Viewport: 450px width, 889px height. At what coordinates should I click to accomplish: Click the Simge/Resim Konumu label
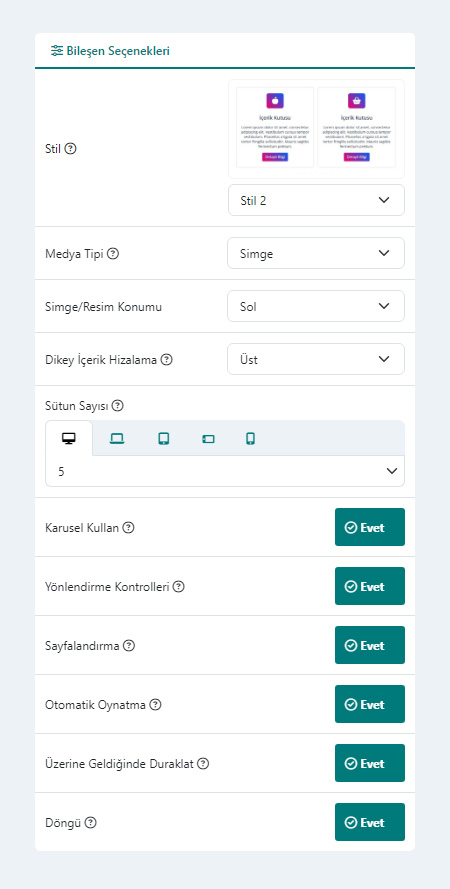coord(104,307)
